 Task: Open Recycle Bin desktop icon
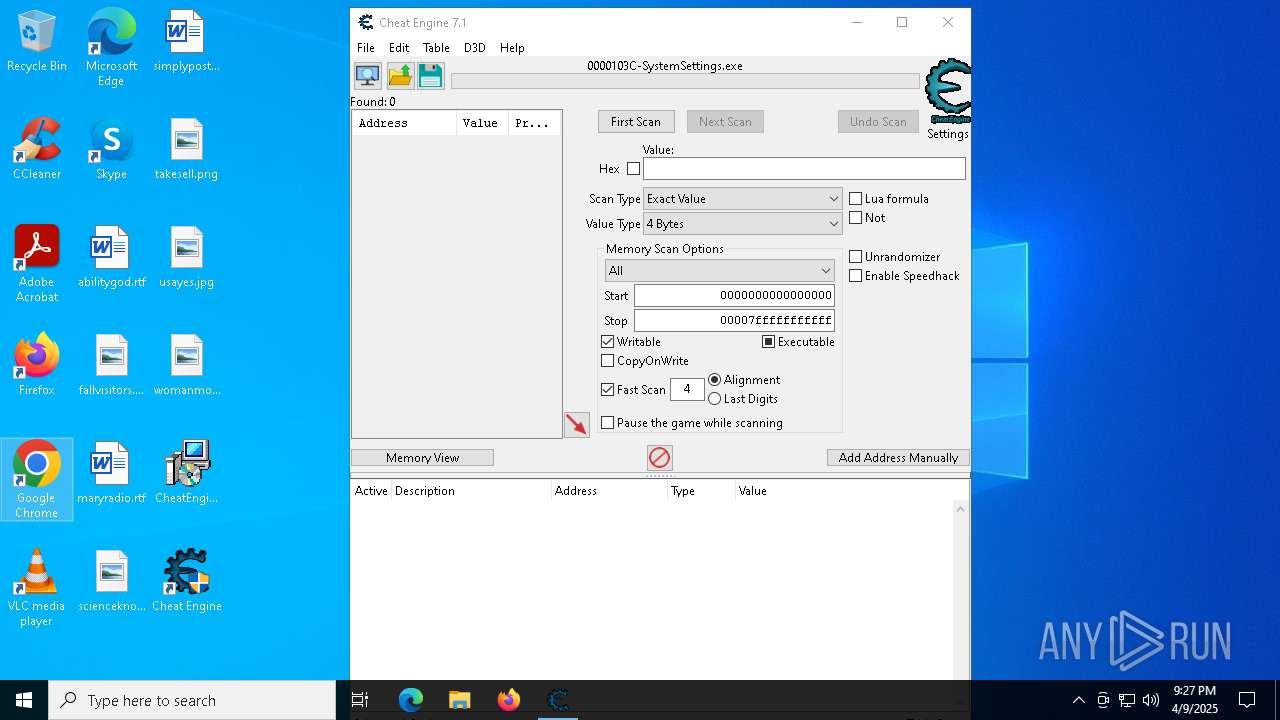coord(37,42)
